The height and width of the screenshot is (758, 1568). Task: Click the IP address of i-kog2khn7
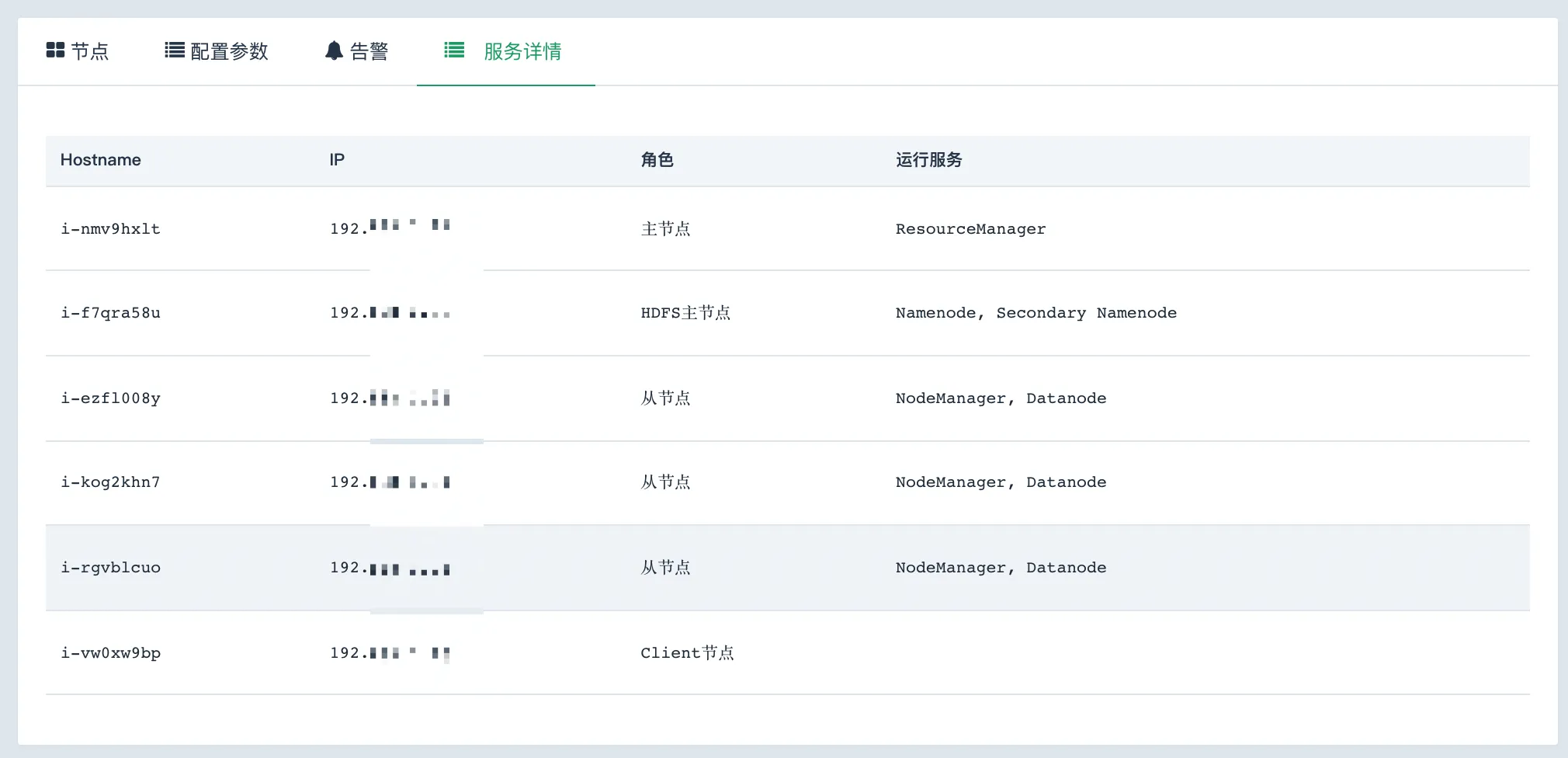(390, 482)
